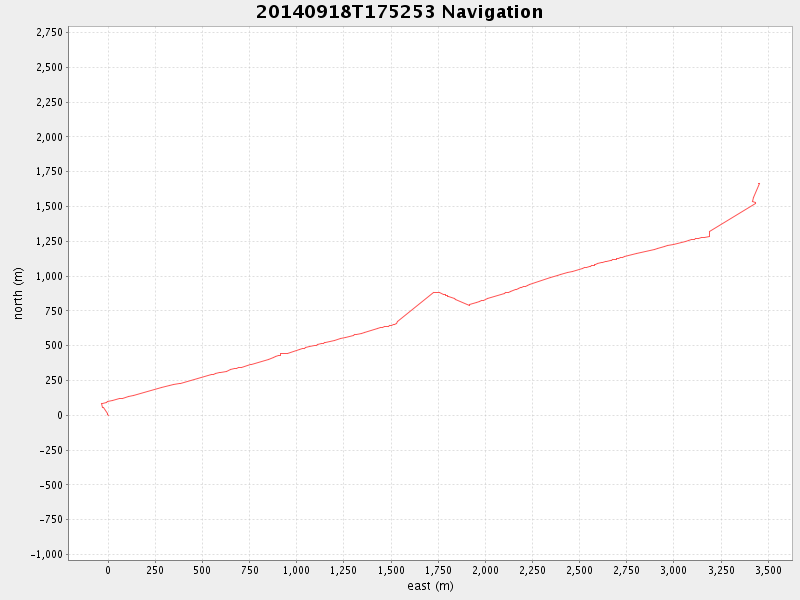This screenshot has height=600, width=800.
Task: Click the 'north (m)' y-axis label
Action: (x=18, y=293)
